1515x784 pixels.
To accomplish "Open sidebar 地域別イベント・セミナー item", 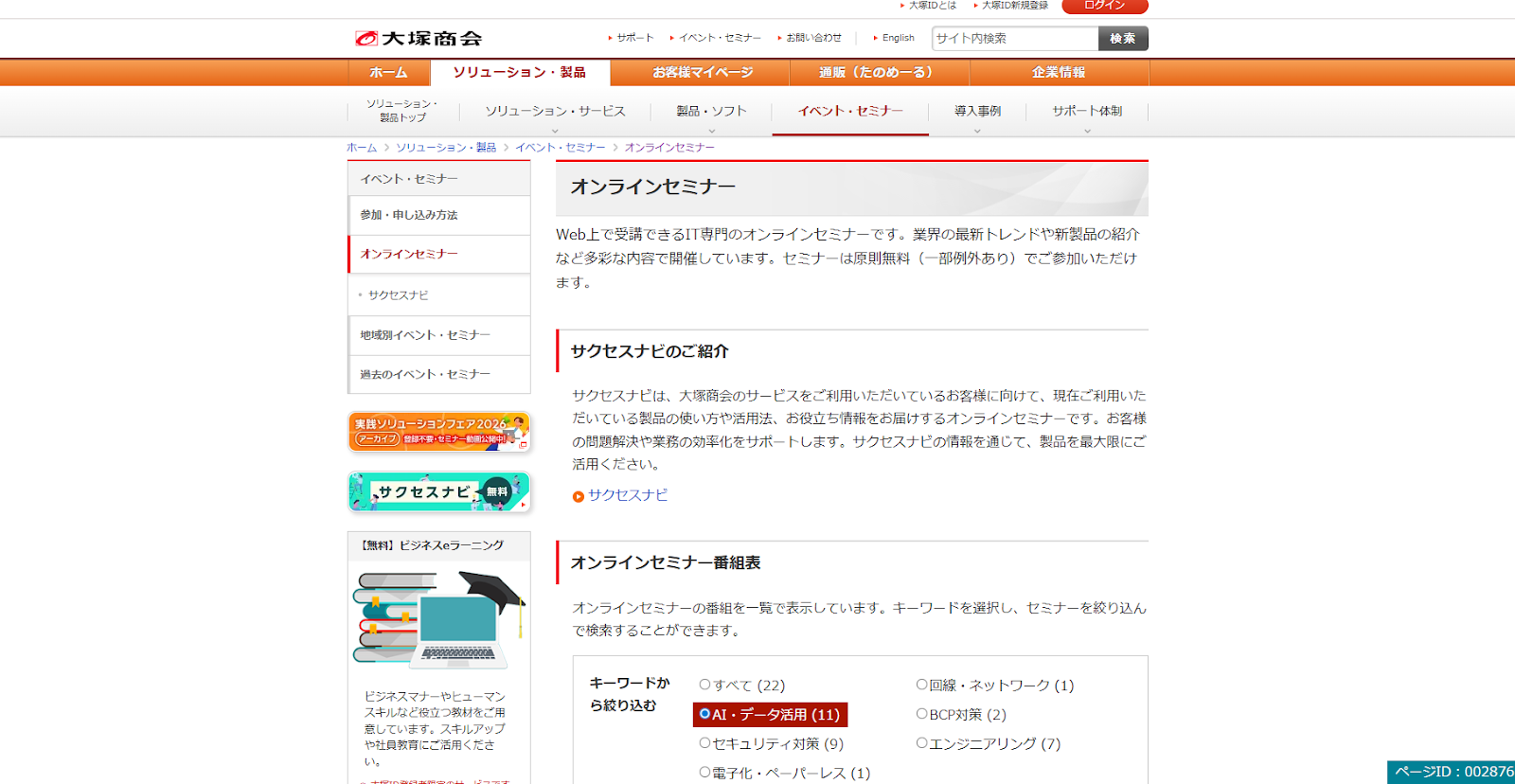I will (439, 335).
